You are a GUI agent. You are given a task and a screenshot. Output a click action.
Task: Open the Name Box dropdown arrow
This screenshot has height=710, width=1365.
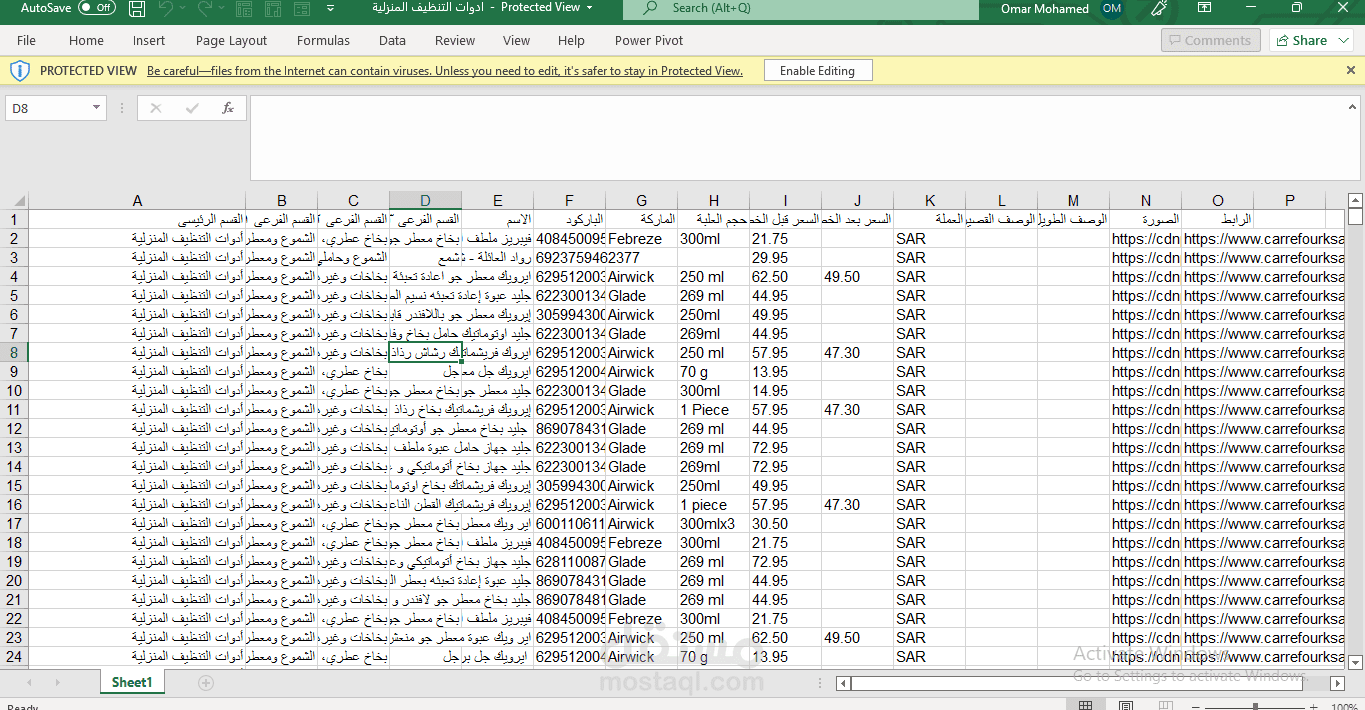[96, 108]
